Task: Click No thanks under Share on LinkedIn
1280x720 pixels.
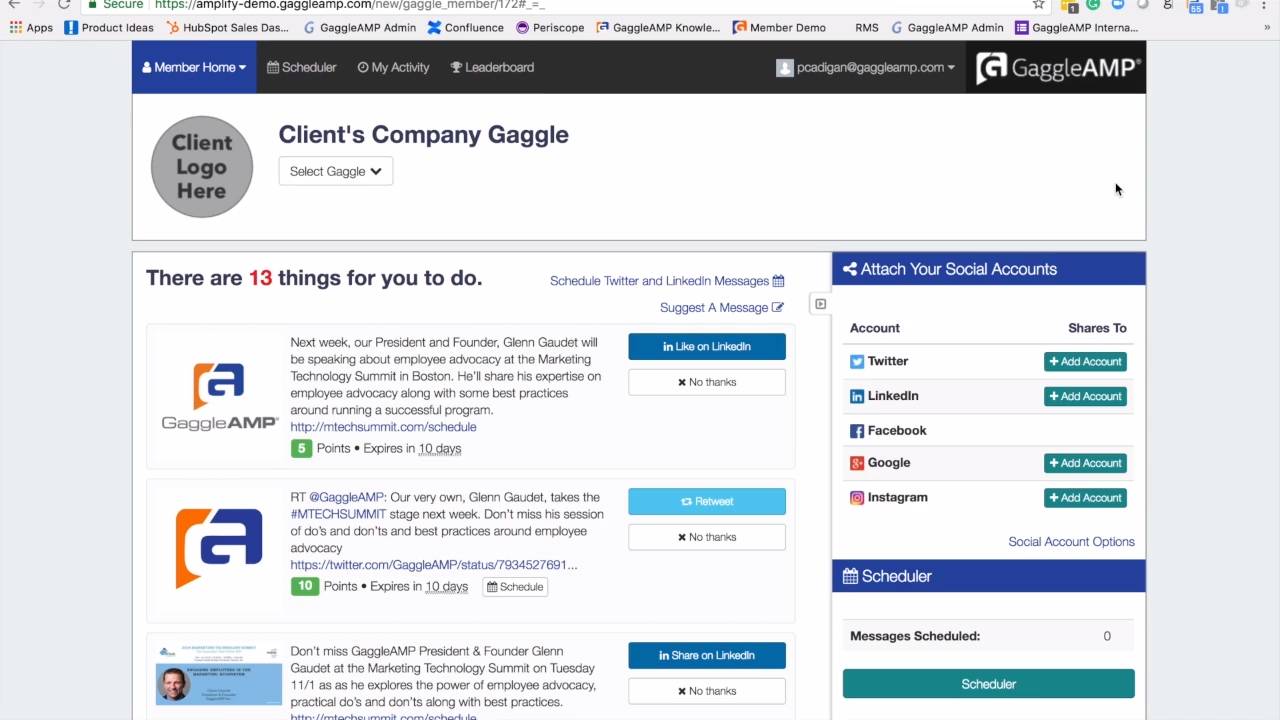Action: 707,691
